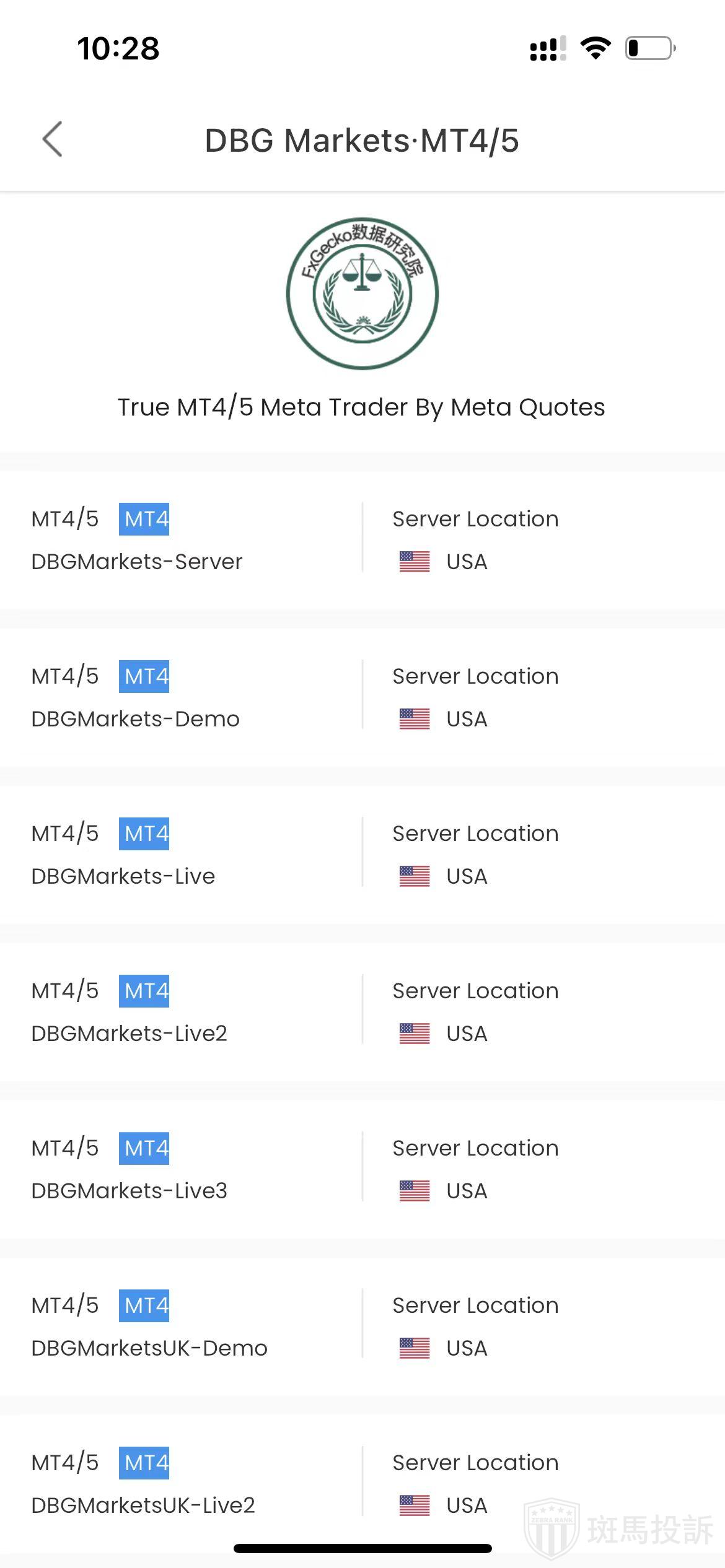
Task: Tap the True MT4/5 Meta Trader caption
Action: 361,407
